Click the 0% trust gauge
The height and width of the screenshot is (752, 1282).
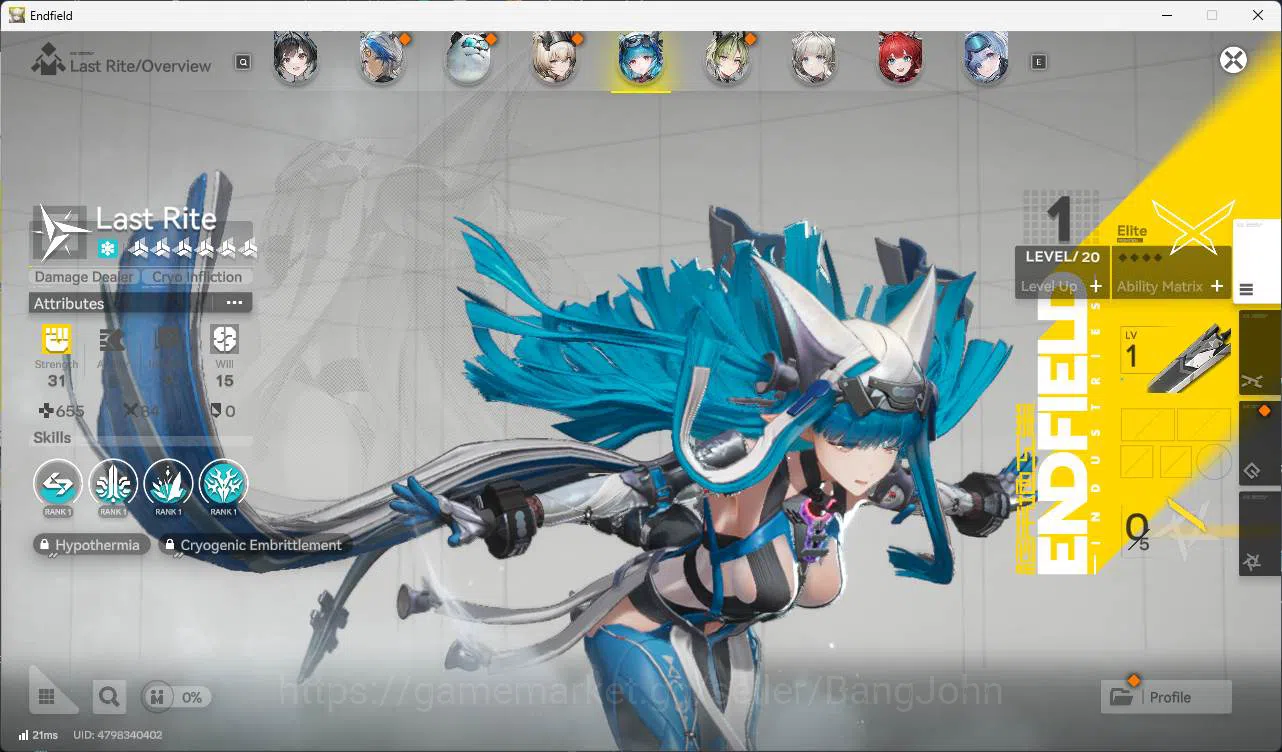tap(176, 697)
